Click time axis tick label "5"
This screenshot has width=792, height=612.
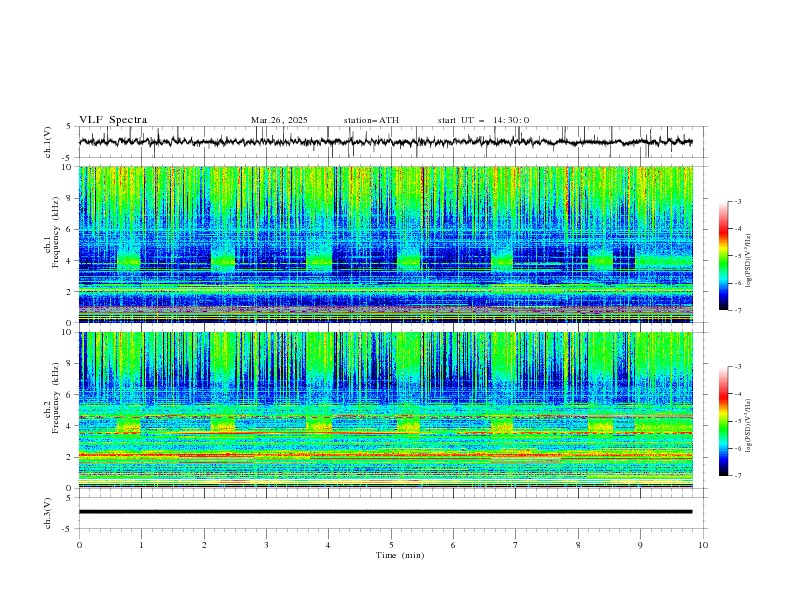point(391,545)
